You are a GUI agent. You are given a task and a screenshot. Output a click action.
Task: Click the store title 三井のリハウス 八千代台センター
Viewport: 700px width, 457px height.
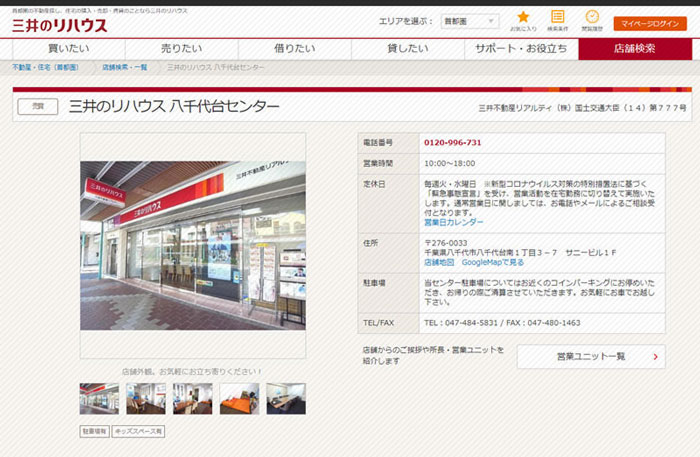pos(174,107)
